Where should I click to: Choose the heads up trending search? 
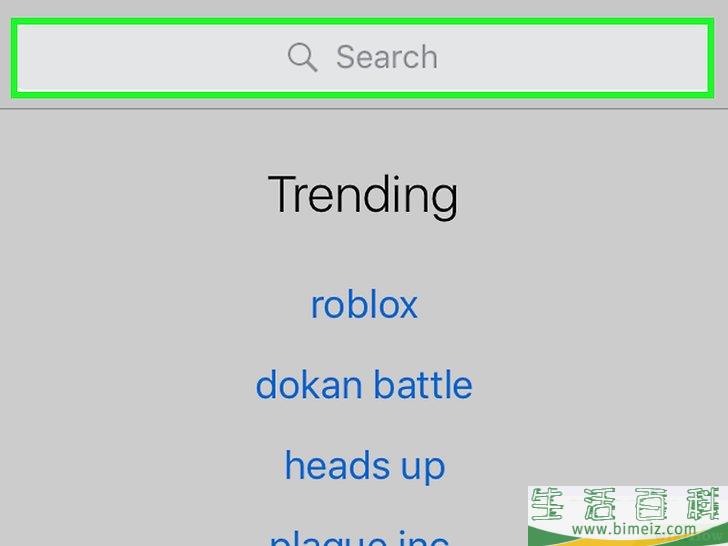pos(365,466)
